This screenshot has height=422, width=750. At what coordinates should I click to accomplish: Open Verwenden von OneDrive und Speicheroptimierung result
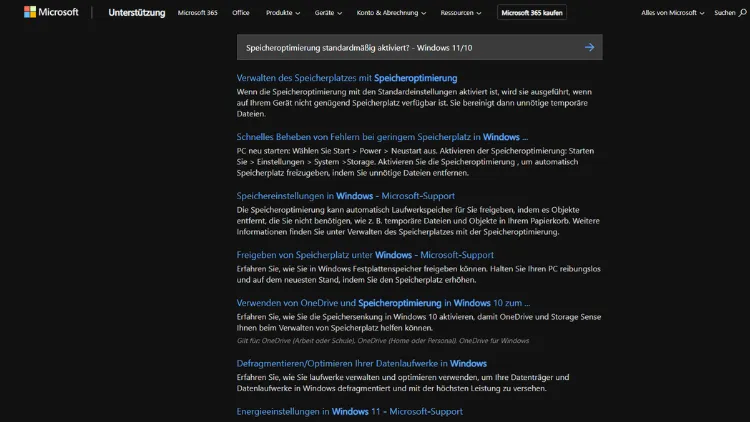tap(383, 303)
